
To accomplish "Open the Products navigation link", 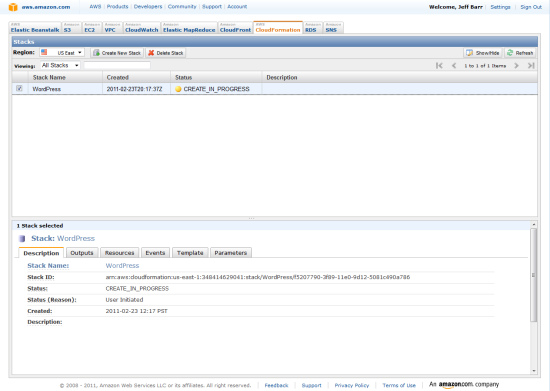I will click(118, 7).
